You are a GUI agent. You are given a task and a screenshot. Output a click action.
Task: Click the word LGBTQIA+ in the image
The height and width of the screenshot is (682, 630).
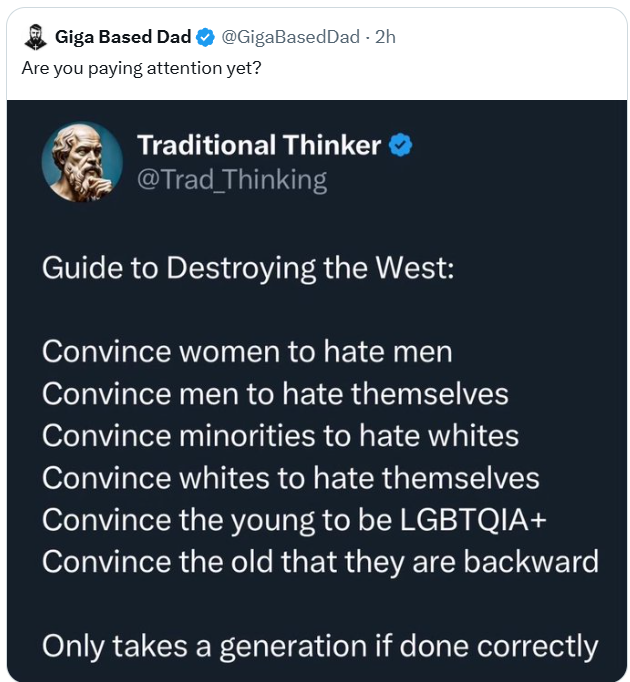click(x=475, y=520)
